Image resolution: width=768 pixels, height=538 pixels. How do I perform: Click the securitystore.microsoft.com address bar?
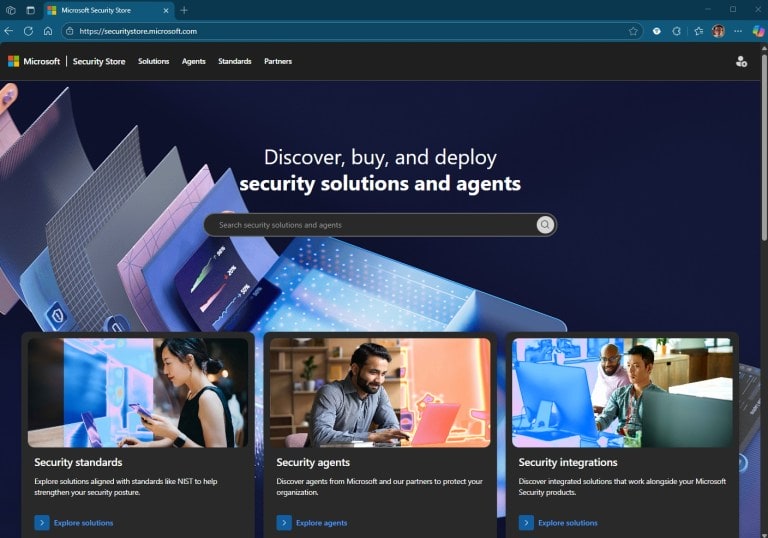[x=353, y=31]
